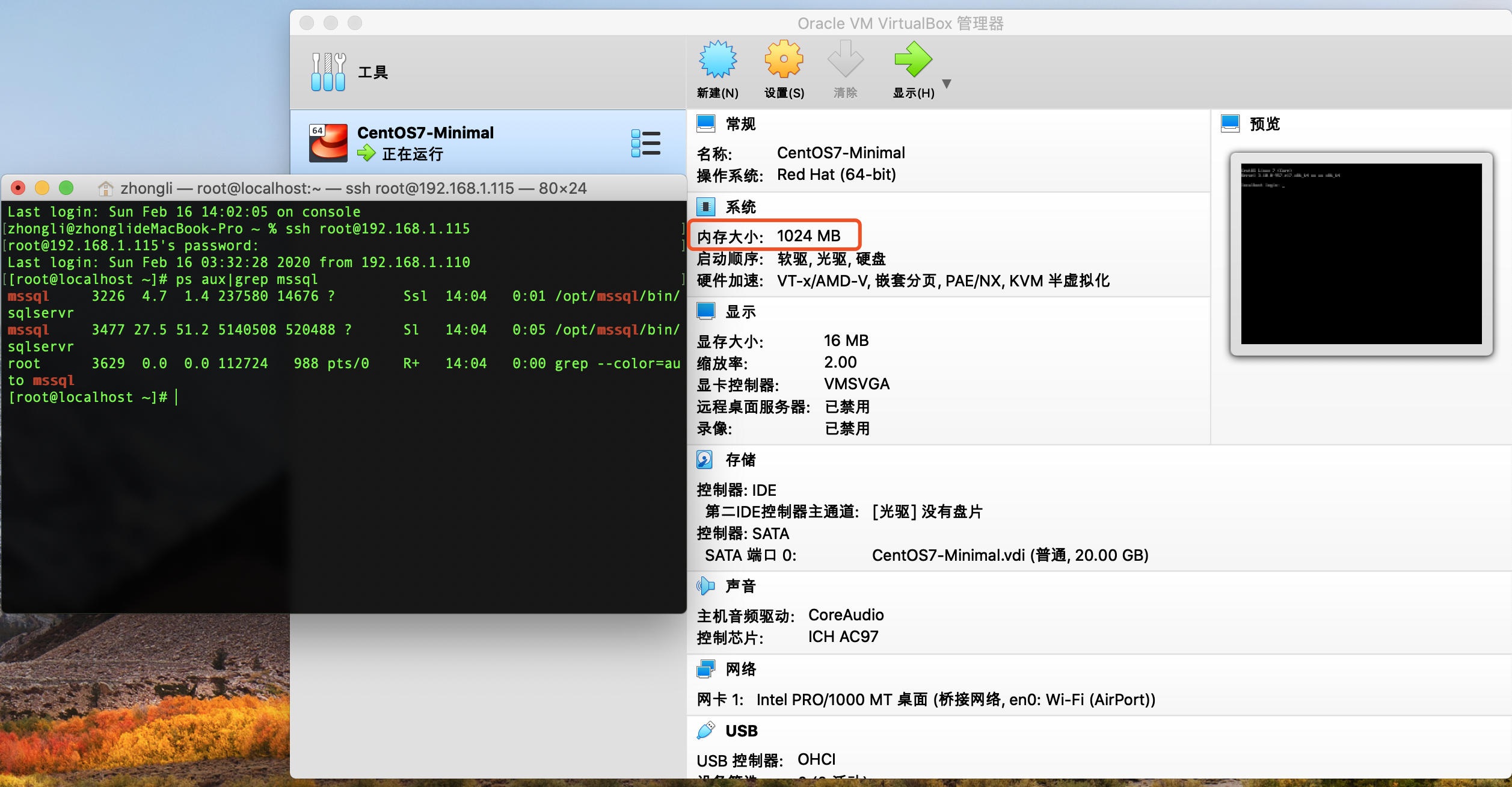
Task: Click the terminal command prompt line
Action: [90, 397]
